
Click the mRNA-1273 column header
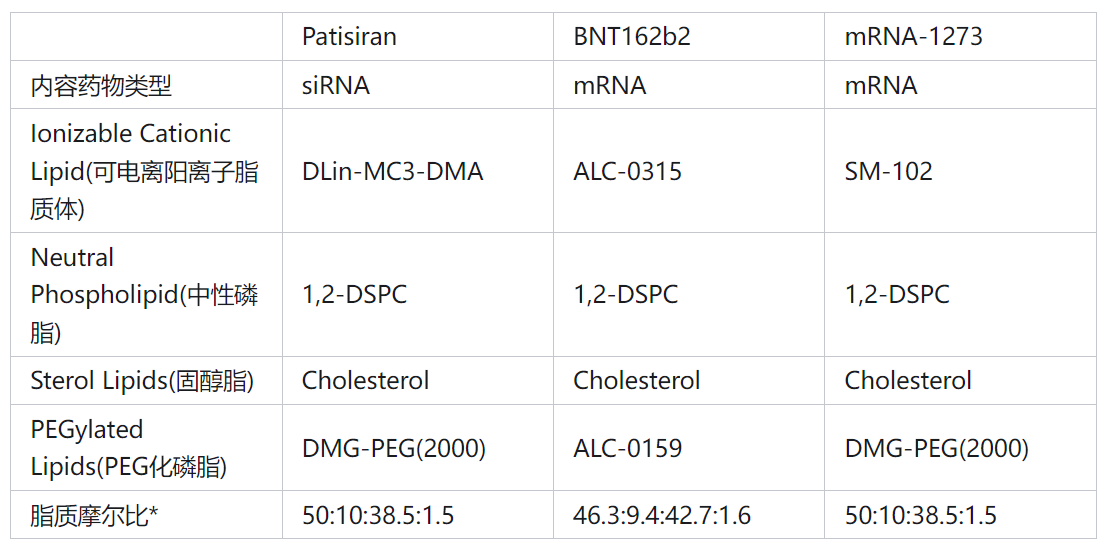(913, 37)
